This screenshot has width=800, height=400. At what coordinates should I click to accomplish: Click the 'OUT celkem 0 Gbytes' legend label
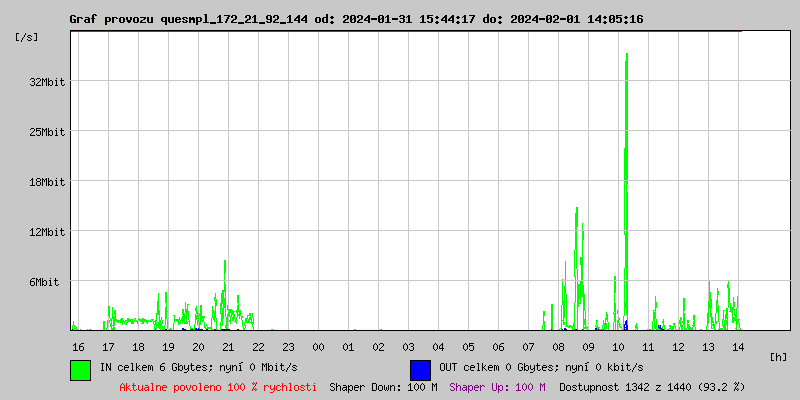(x=541, y=367)
